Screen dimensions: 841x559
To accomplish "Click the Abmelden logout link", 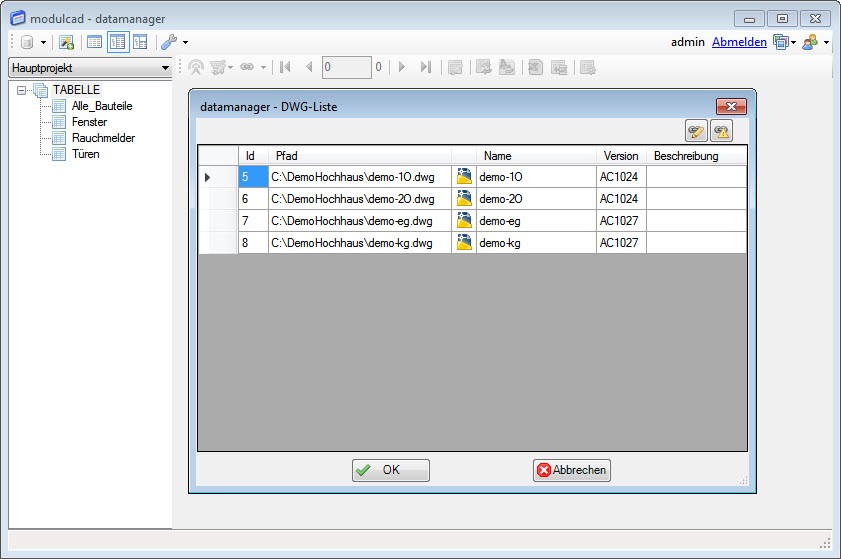I will click(x=739, y=42).
